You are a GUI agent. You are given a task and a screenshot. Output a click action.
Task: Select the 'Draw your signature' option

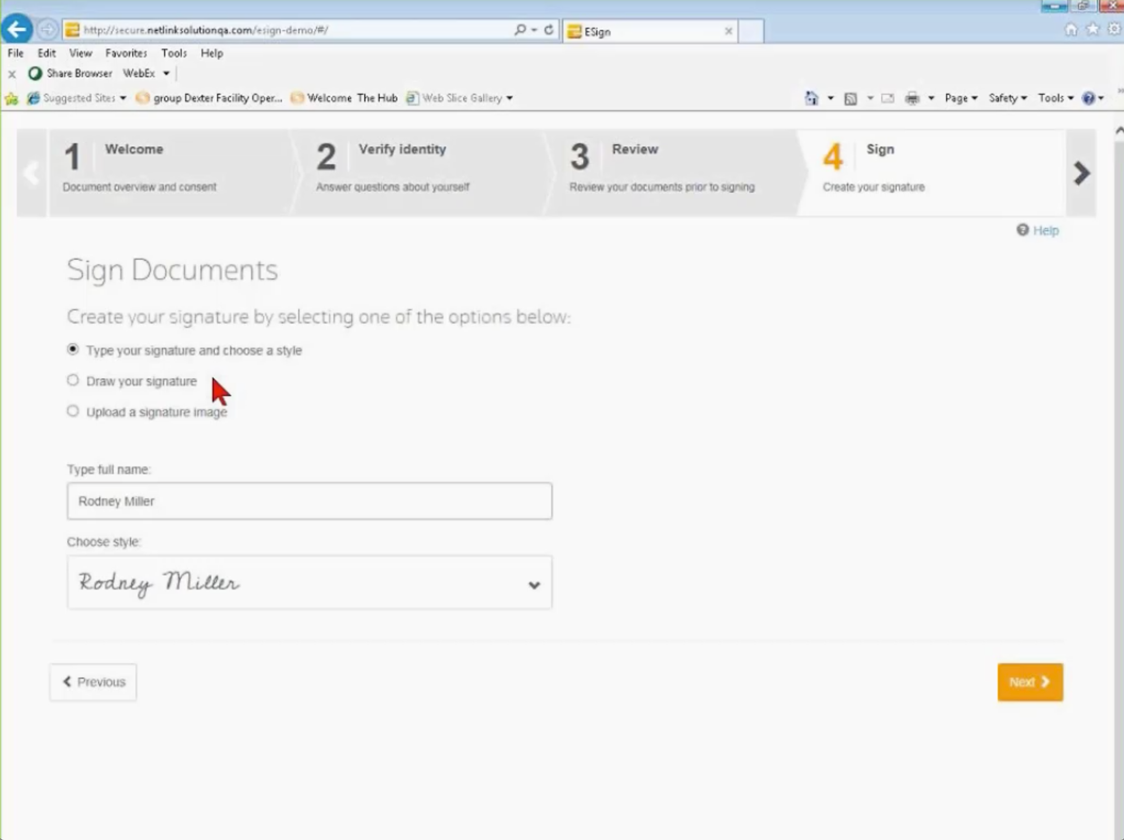[73, 380]
